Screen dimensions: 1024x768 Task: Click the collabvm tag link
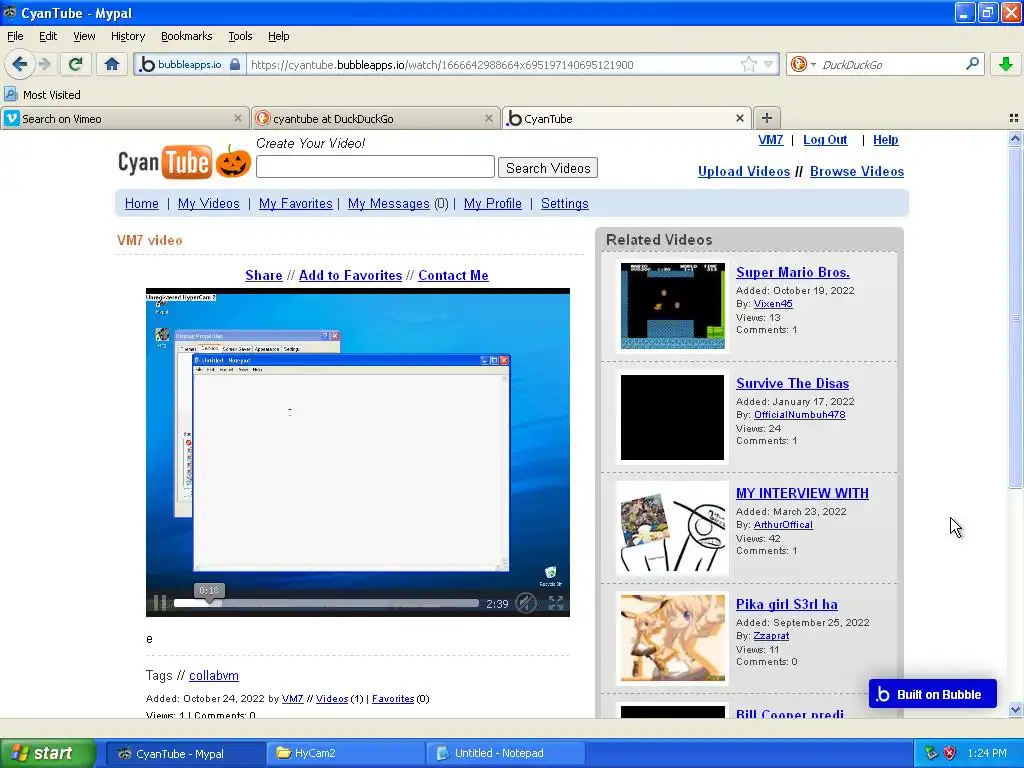(x=214, y=675)
